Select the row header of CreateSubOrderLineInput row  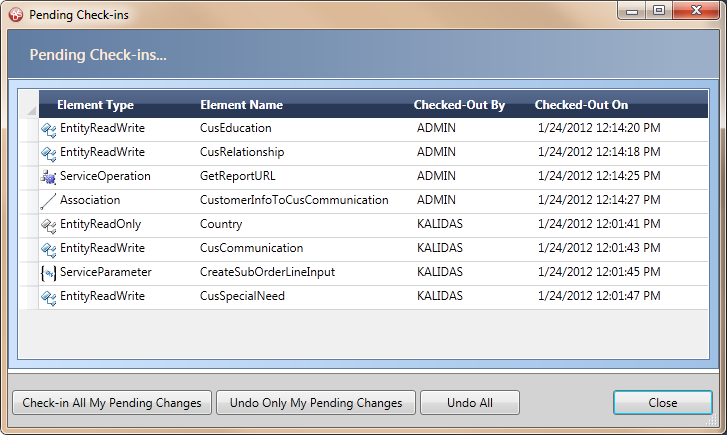tap(29, 273)
